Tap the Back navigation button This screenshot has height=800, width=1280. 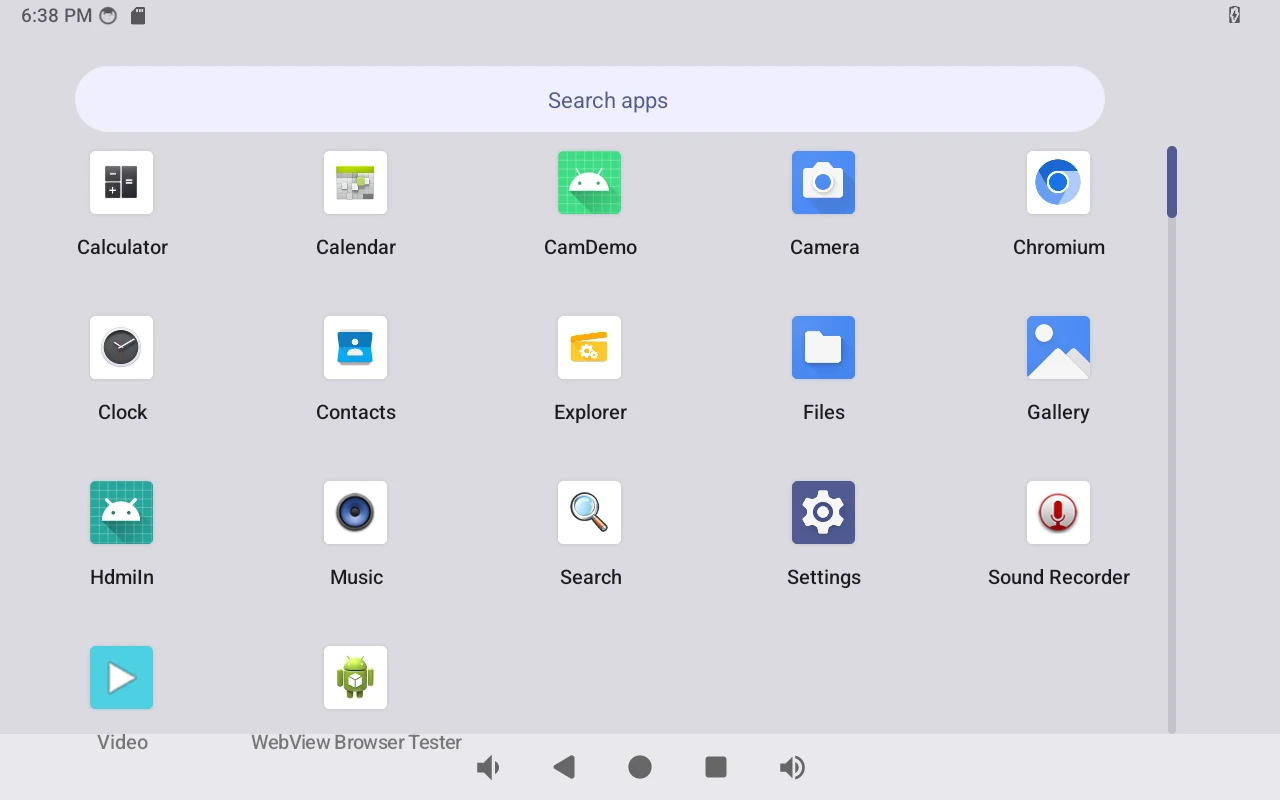[x=564, y=767]
